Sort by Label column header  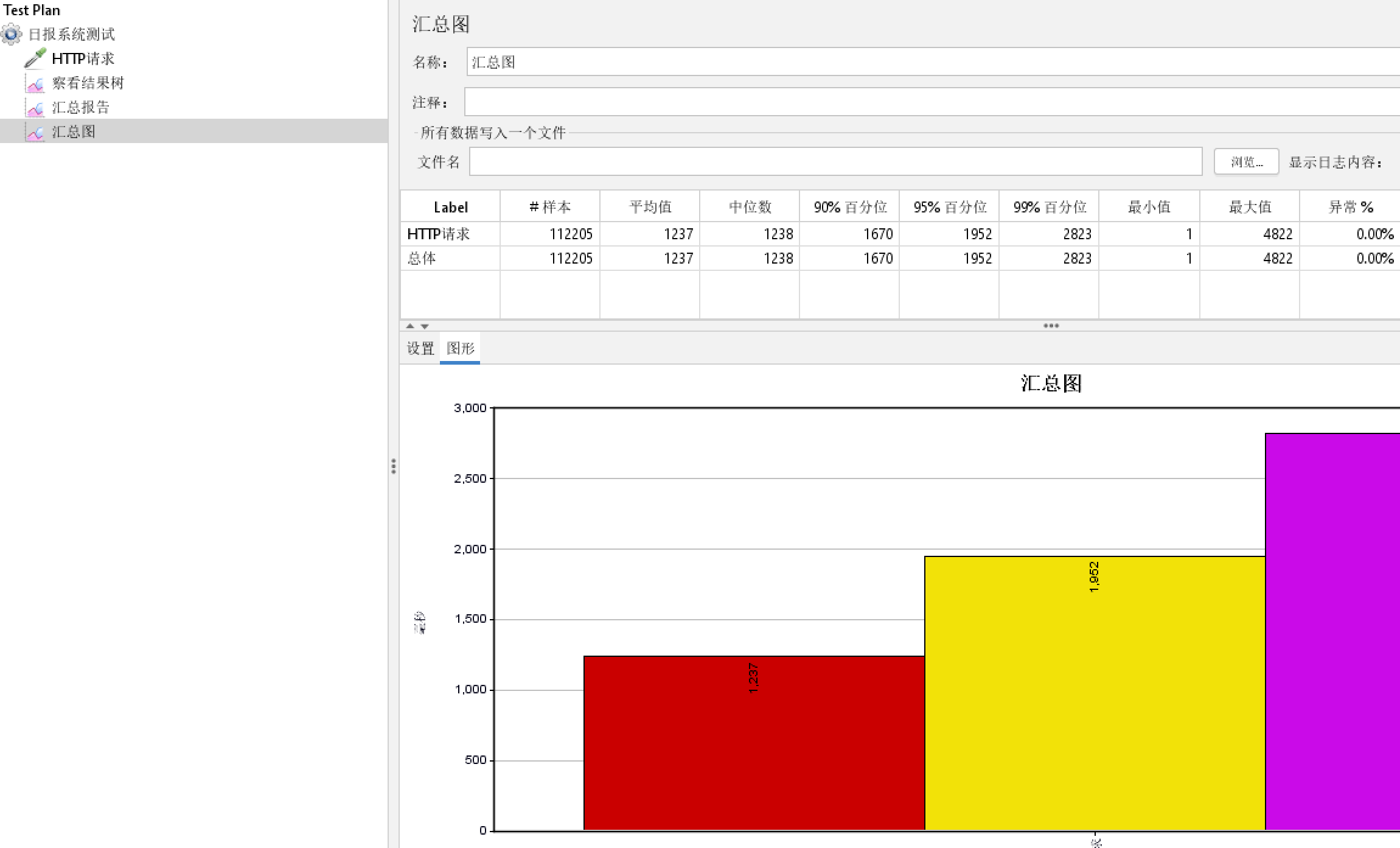(451, 207)
